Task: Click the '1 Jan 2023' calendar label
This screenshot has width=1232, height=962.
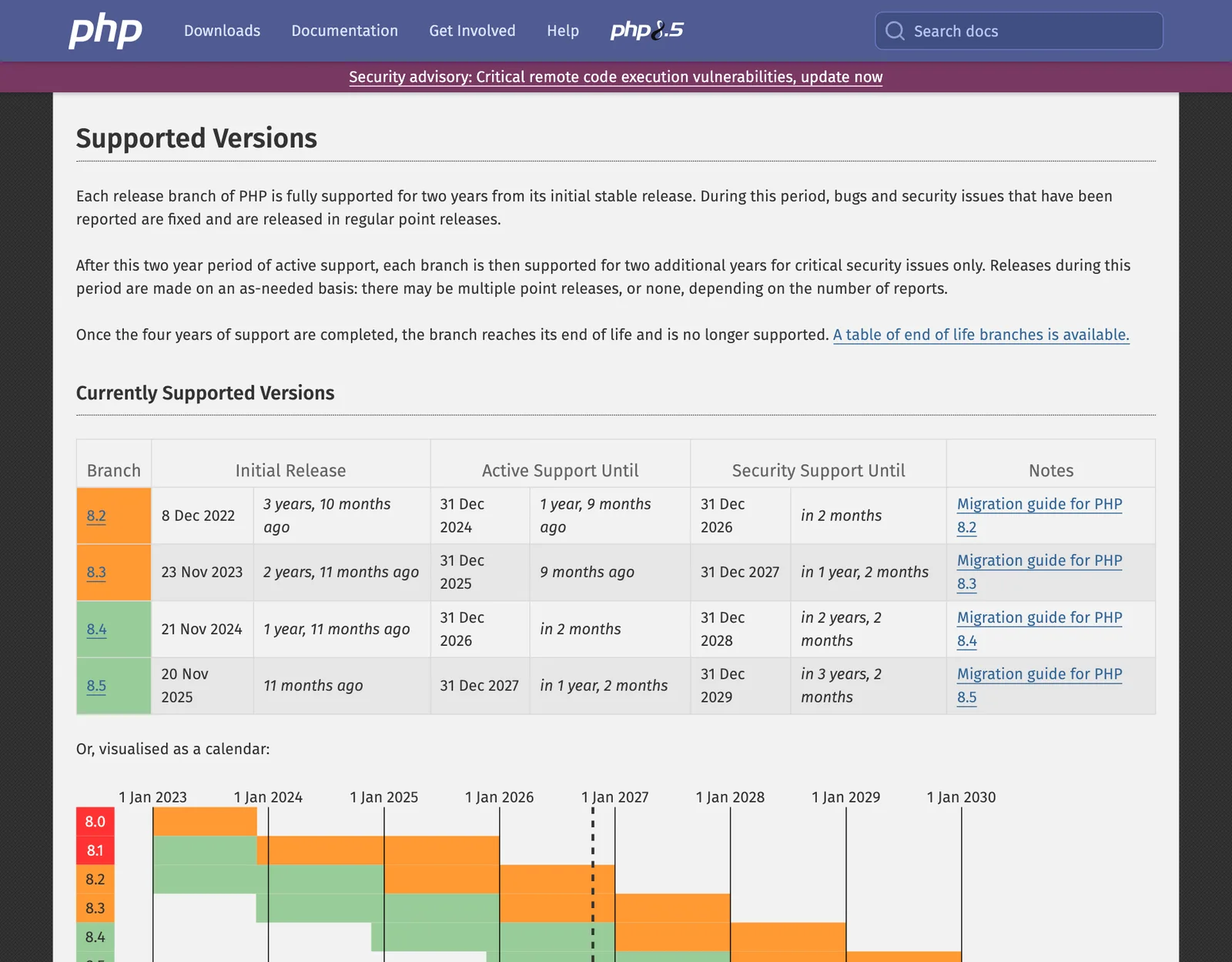Action: [x=152, y=797]
